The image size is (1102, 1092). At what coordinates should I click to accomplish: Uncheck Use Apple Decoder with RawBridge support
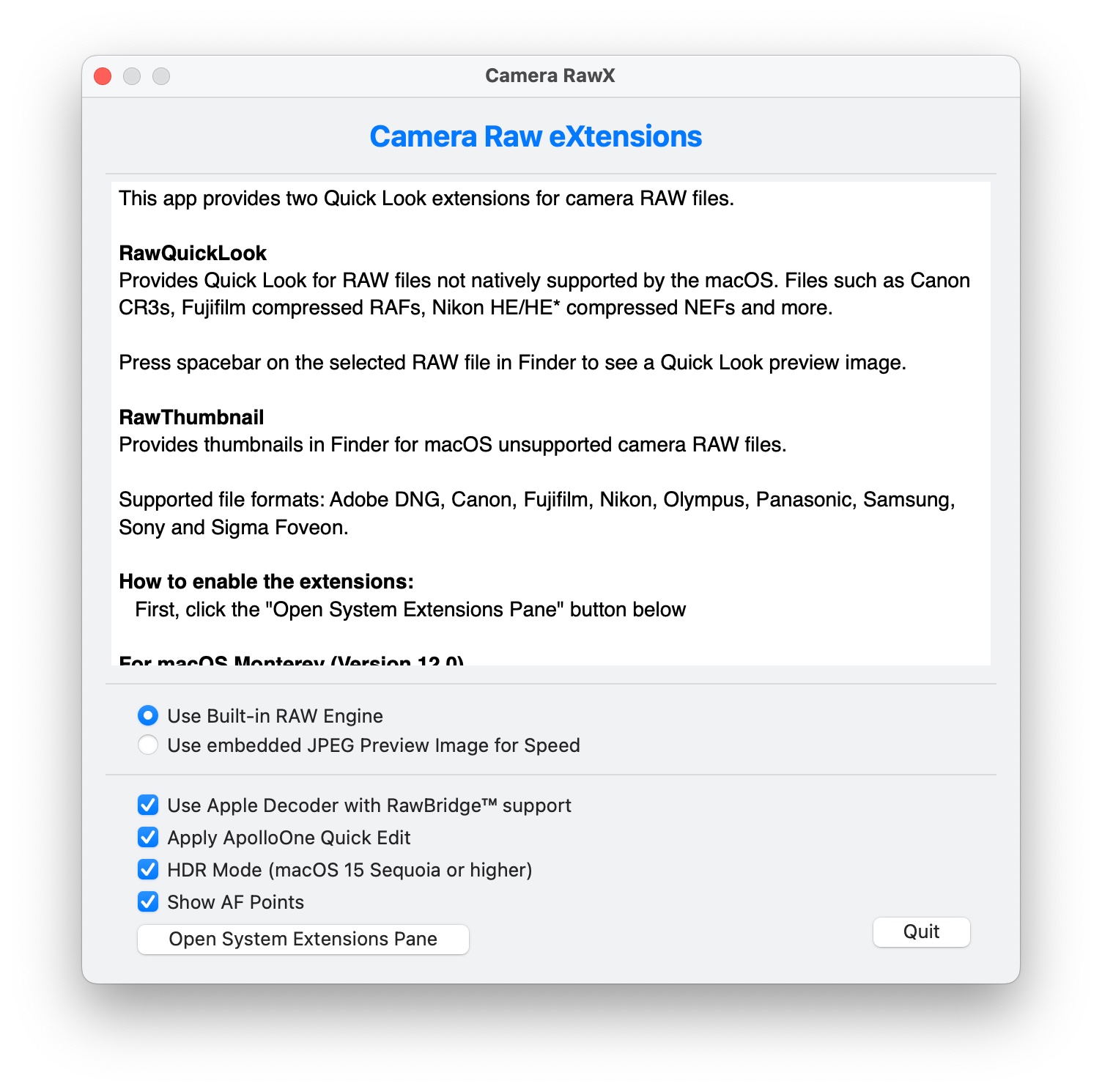pos(148,805)
